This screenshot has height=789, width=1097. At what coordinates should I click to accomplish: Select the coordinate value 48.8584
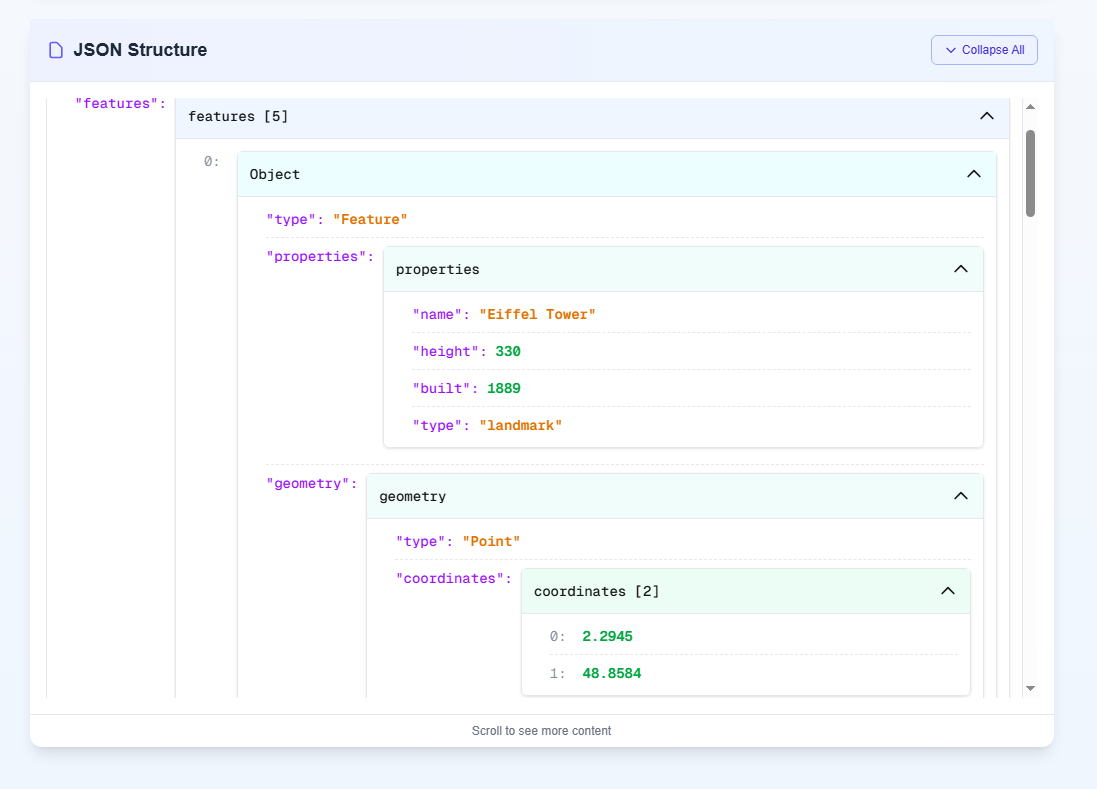[611, 674]
